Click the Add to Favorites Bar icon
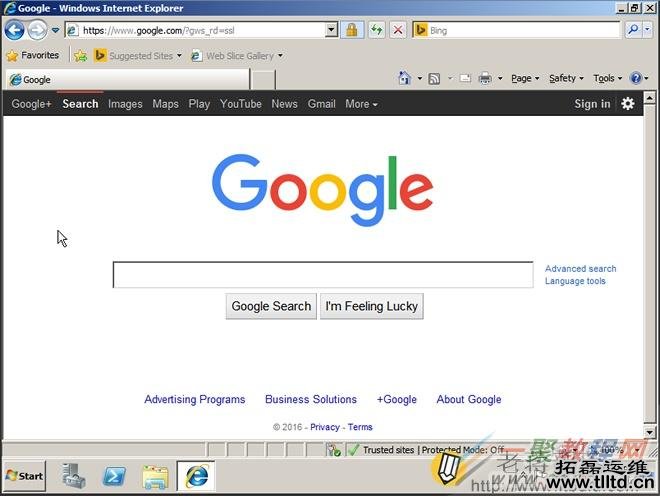The height and width of the screenshot is (496, 660). 80,56
